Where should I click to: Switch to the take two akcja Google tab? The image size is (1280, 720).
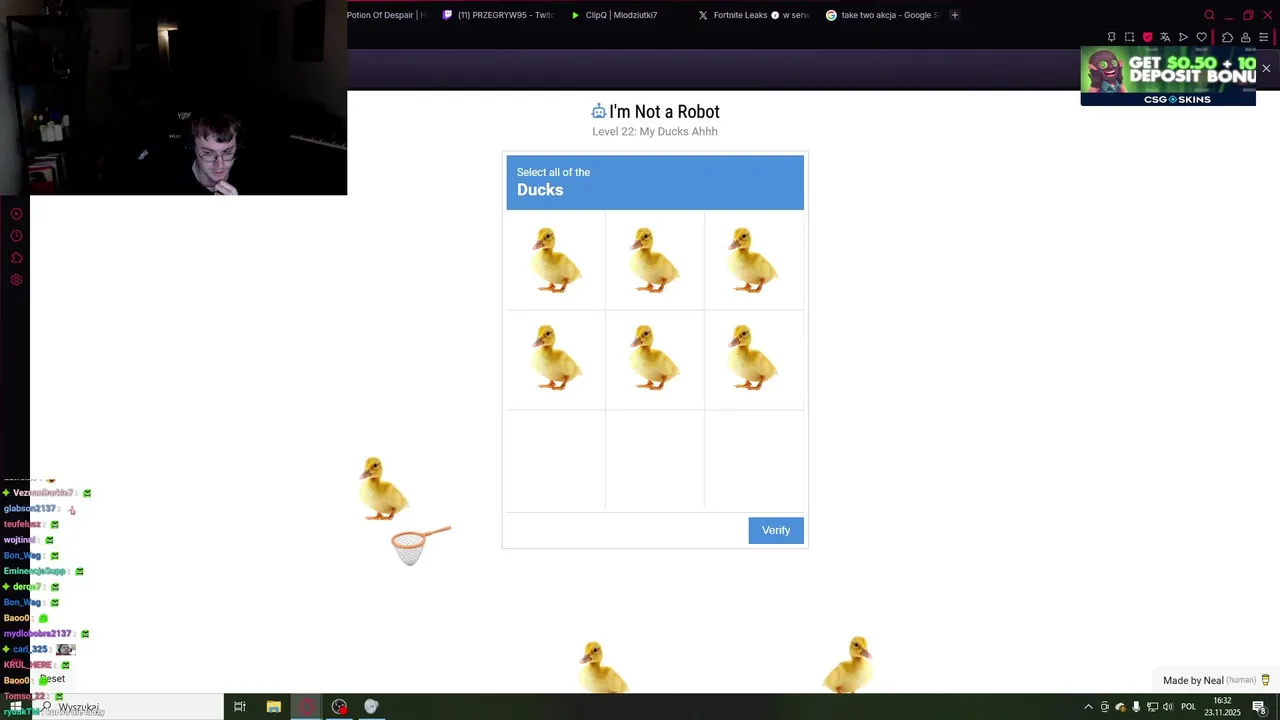[x=882, y=15]
